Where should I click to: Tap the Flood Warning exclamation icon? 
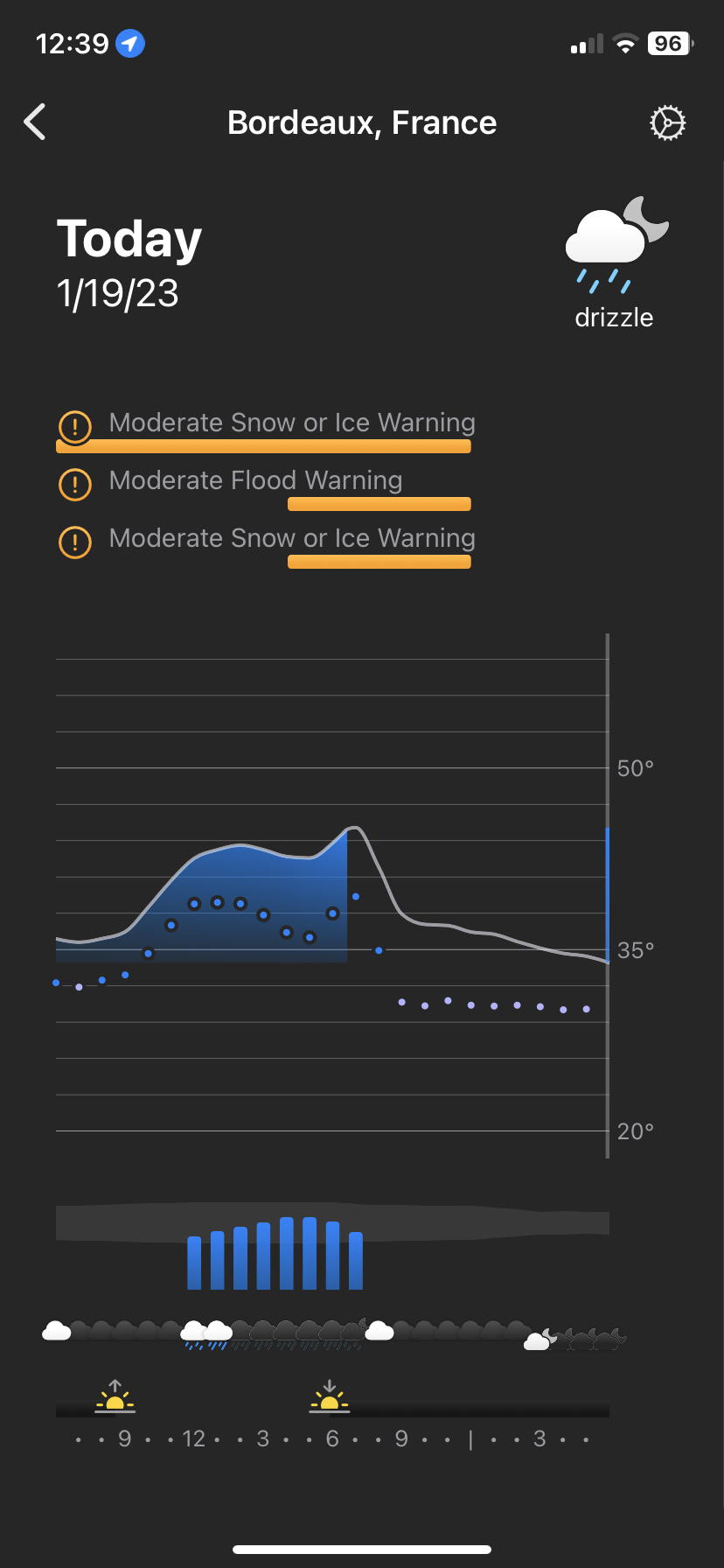pos(75,484)
